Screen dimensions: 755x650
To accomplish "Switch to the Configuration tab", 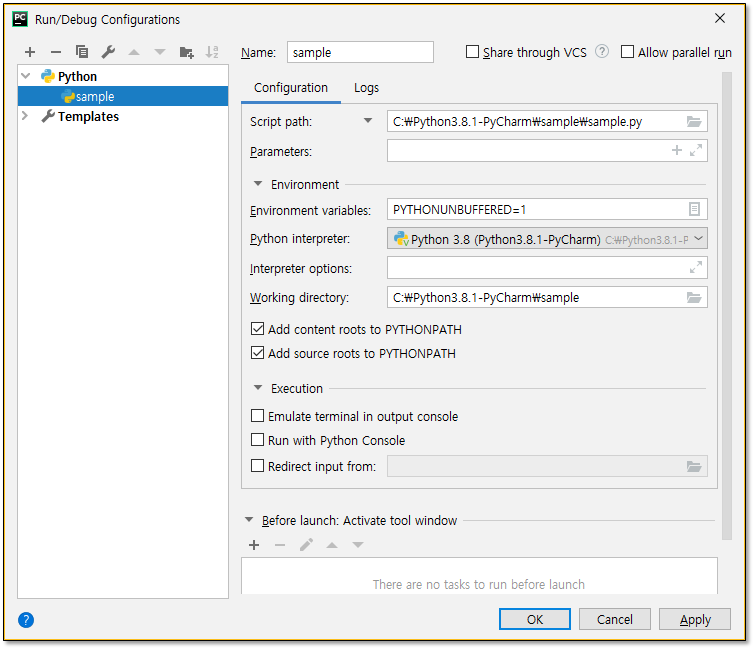I will tap(291, 88).
